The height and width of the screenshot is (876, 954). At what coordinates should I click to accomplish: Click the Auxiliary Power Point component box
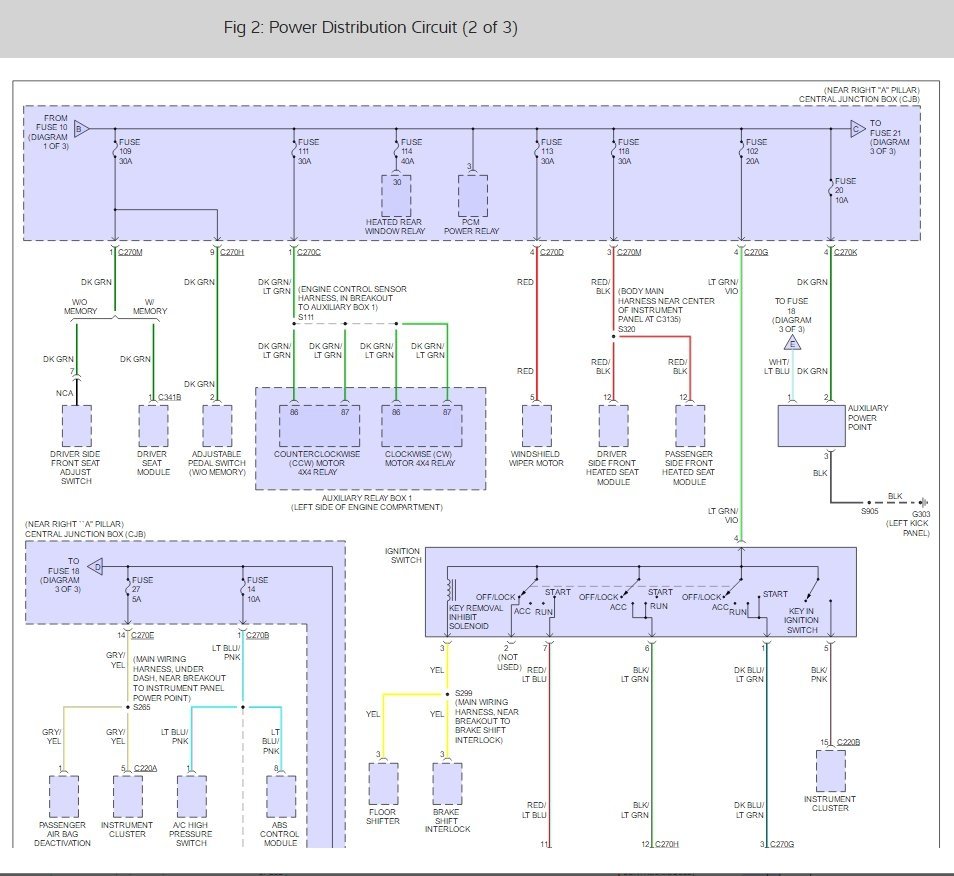[x=812, y=426]
